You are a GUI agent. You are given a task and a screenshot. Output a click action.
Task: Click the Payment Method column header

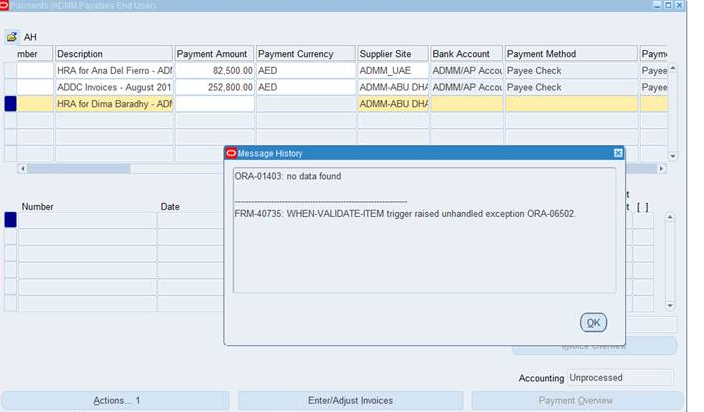(x=571, y=53)
